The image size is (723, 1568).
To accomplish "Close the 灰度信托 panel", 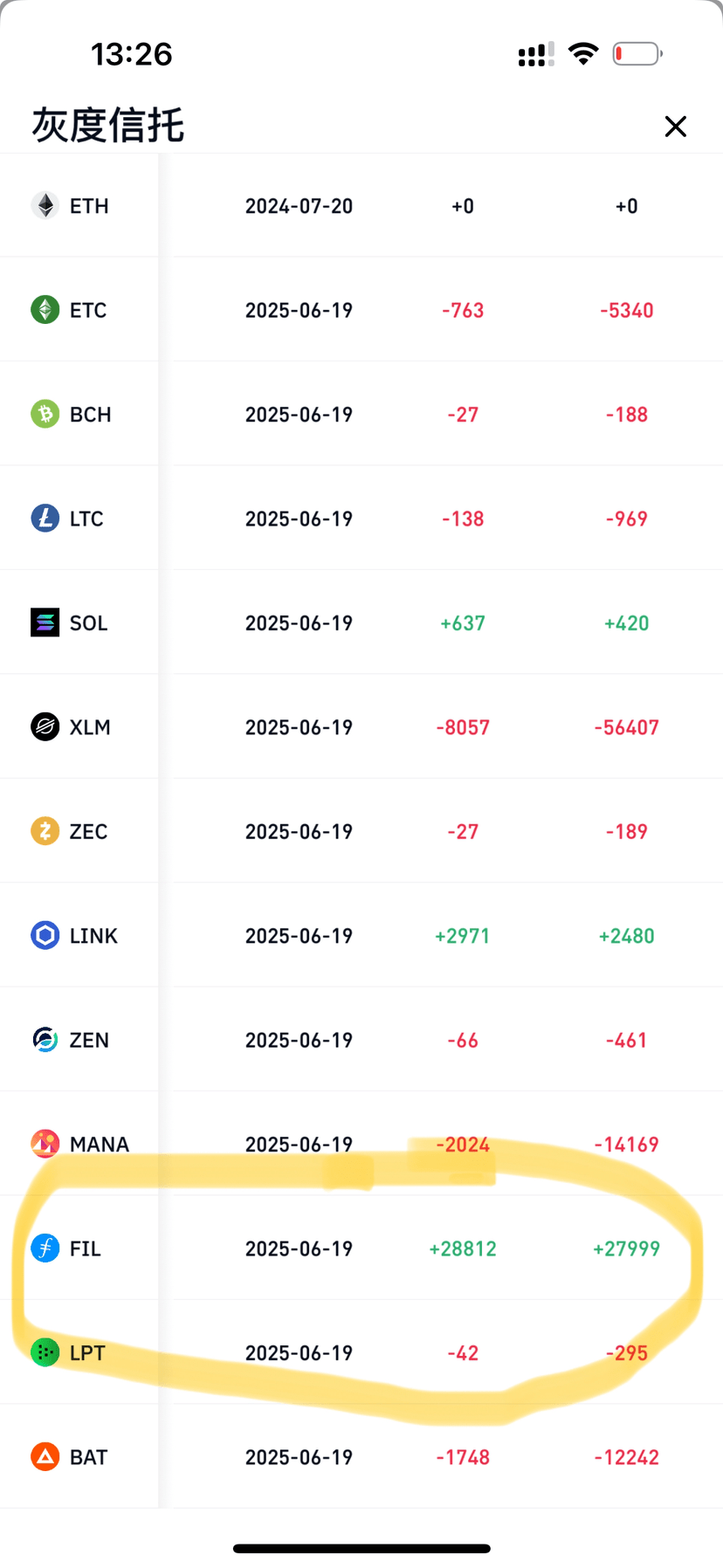I will pyautogui.click(x=675, y=127).
